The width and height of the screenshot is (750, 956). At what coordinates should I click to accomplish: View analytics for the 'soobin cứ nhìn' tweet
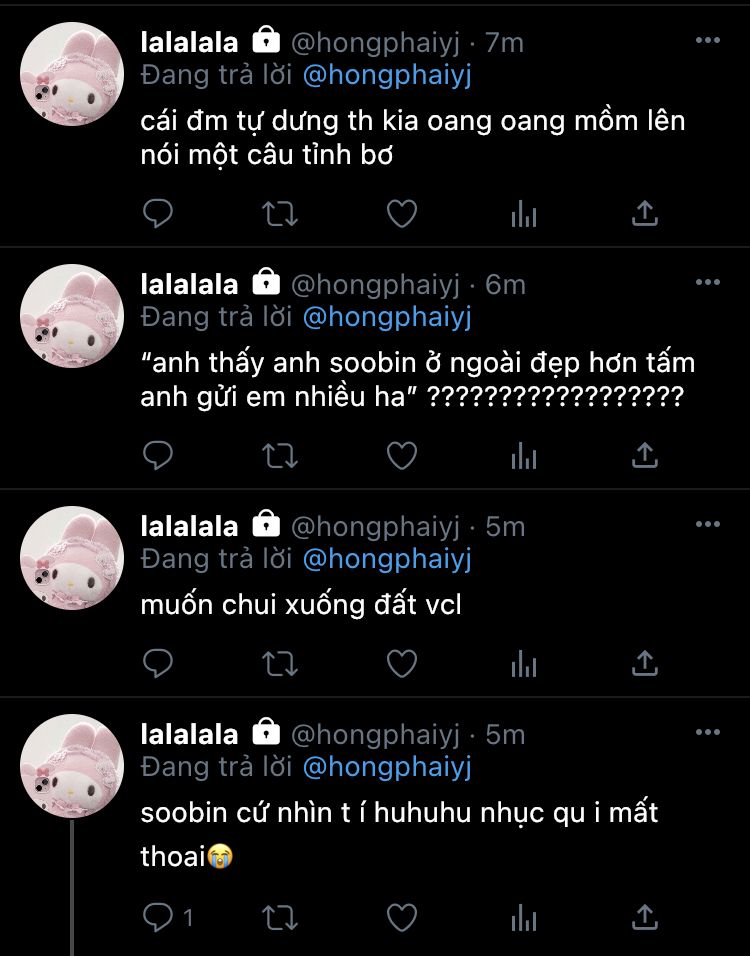click(524, 918)
